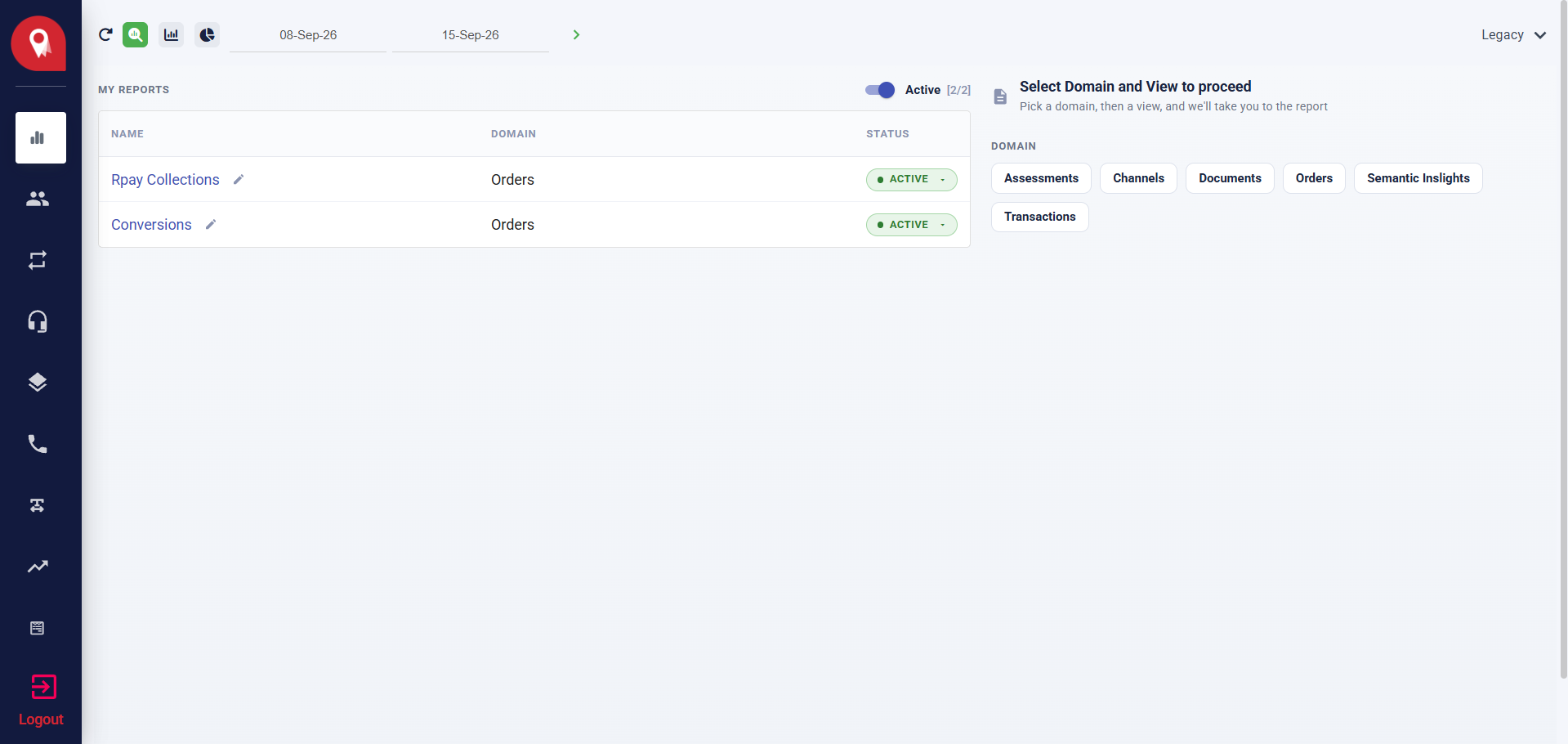Advance date range with green chevron
The width and height of the screenshot is (1568, 744).
(x=576, y=34)
